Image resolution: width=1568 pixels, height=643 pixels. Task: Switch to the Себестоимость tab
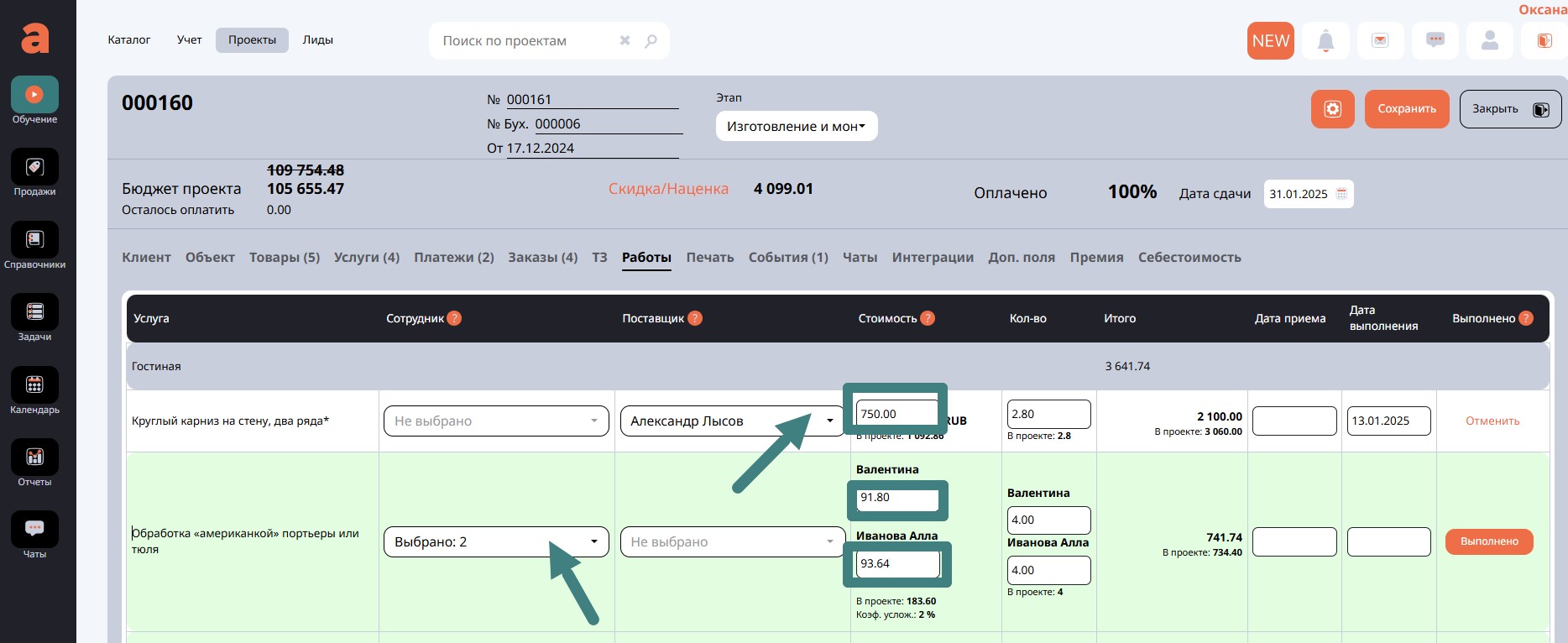1189,258
